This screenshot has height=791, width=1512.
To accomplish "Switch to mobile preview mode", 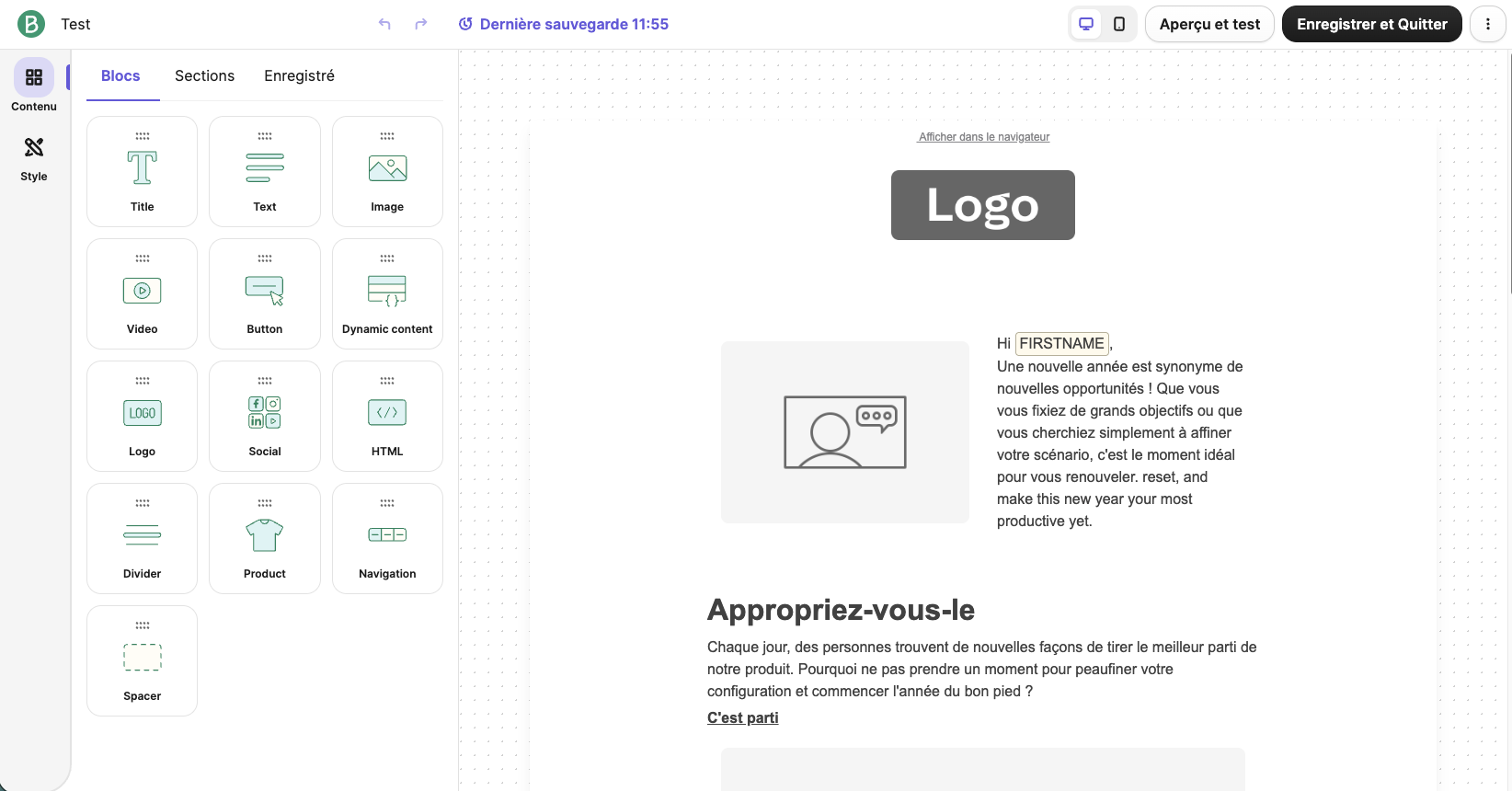I will click(1119, 24).
